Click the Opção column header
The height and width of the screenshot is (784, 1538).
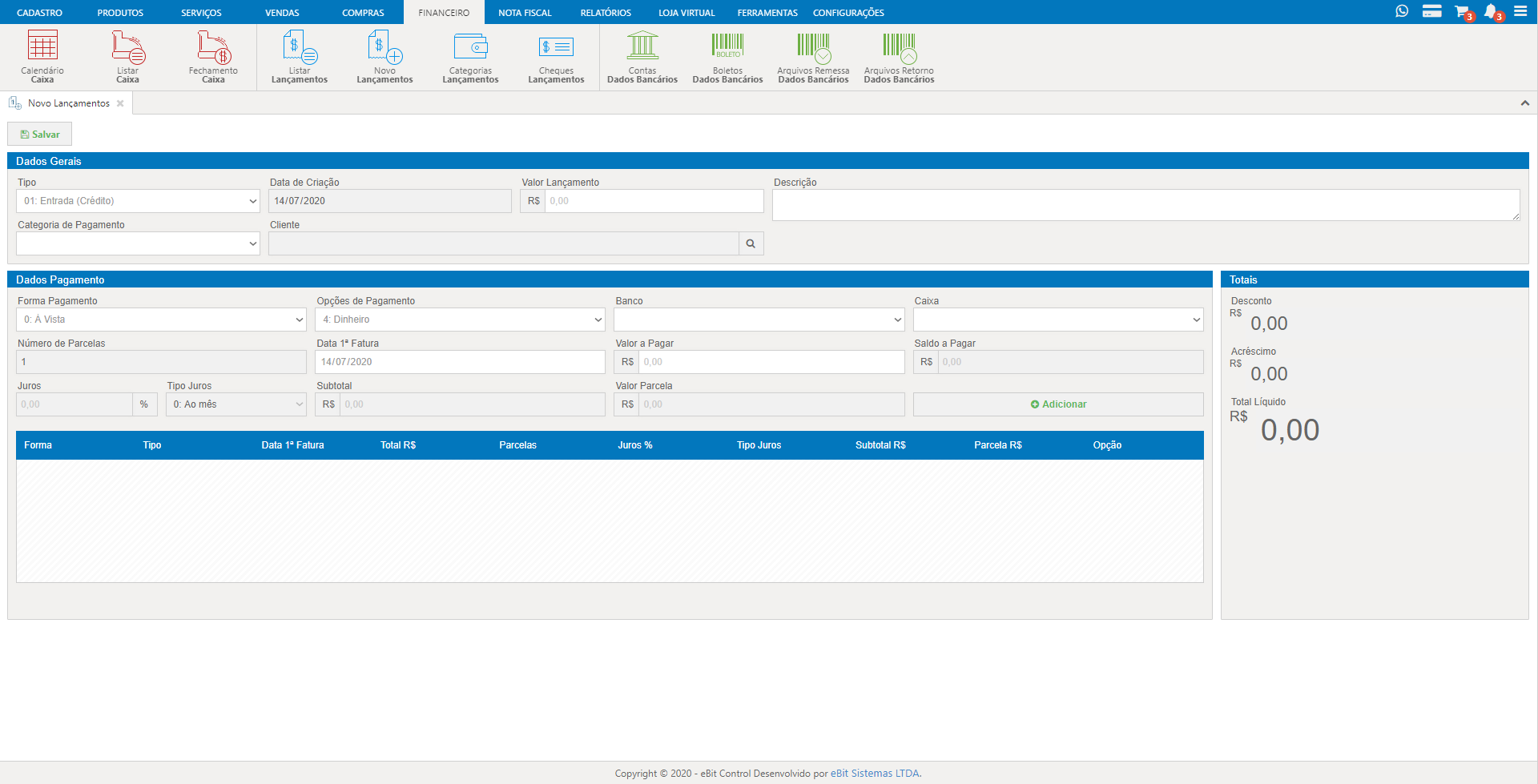coord(1107,445)
